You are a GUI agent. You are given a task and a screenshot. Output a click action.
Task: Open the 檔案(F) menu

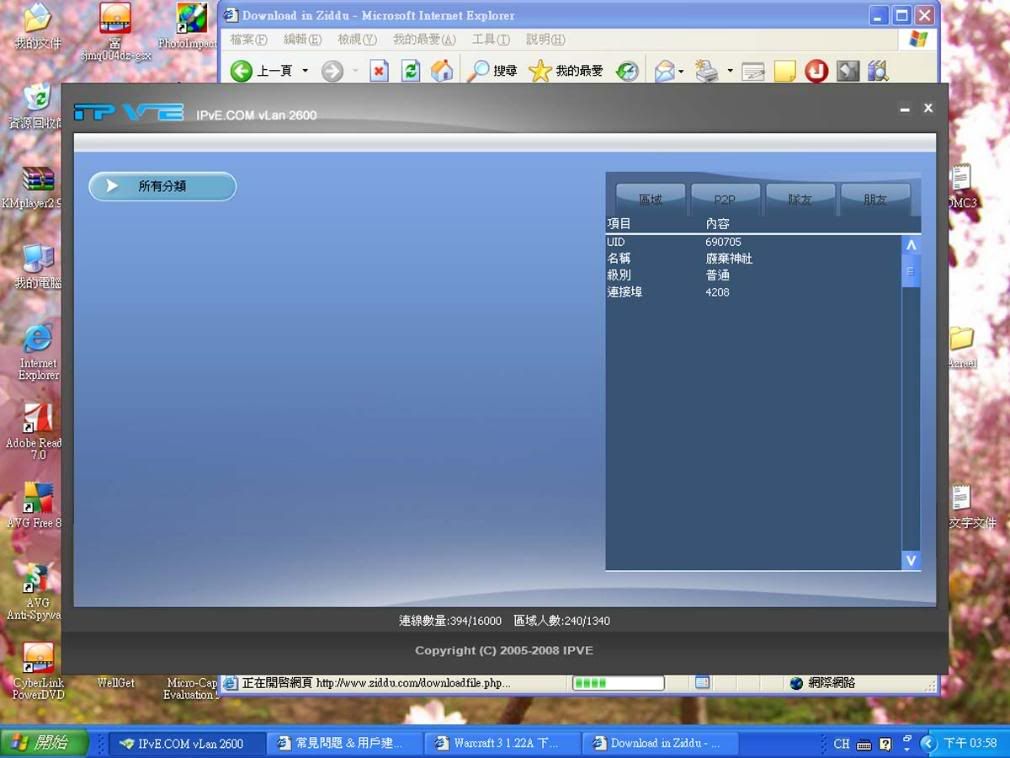click(248, 40)
